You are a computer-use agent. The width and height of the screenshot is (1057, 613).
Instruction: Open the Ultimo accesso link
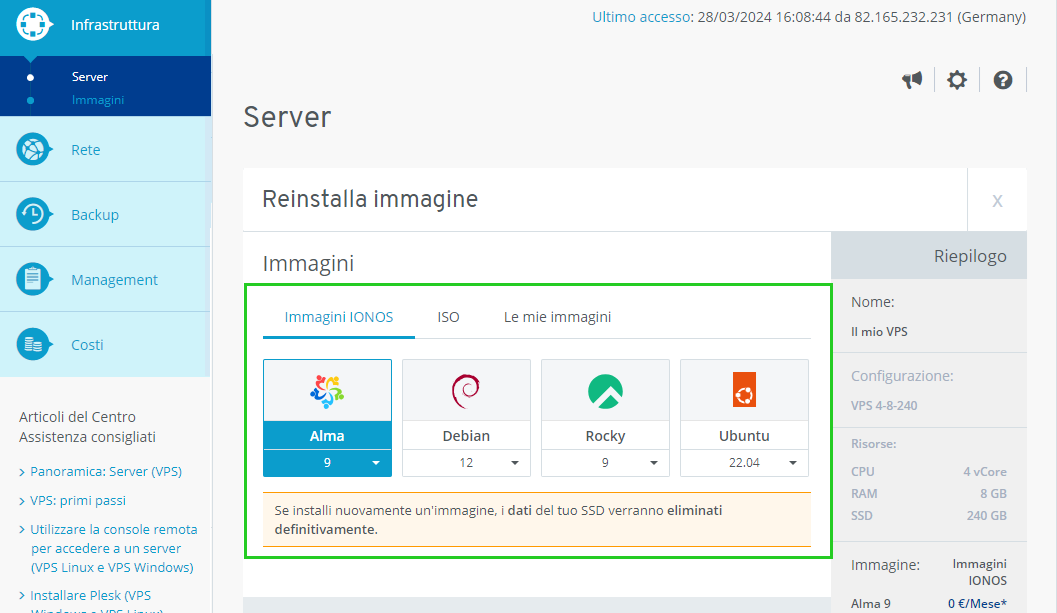pyautogui.click(x=642, y=17)
